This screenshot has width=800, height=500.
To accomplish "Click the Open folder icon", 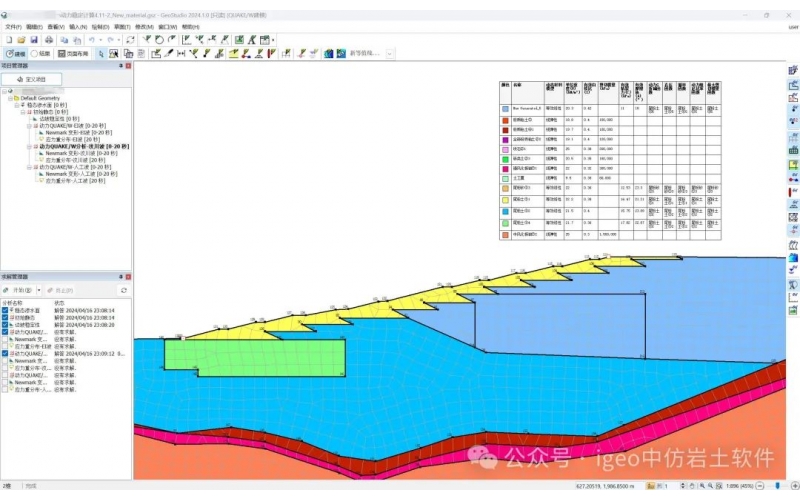I will (21, 40).
